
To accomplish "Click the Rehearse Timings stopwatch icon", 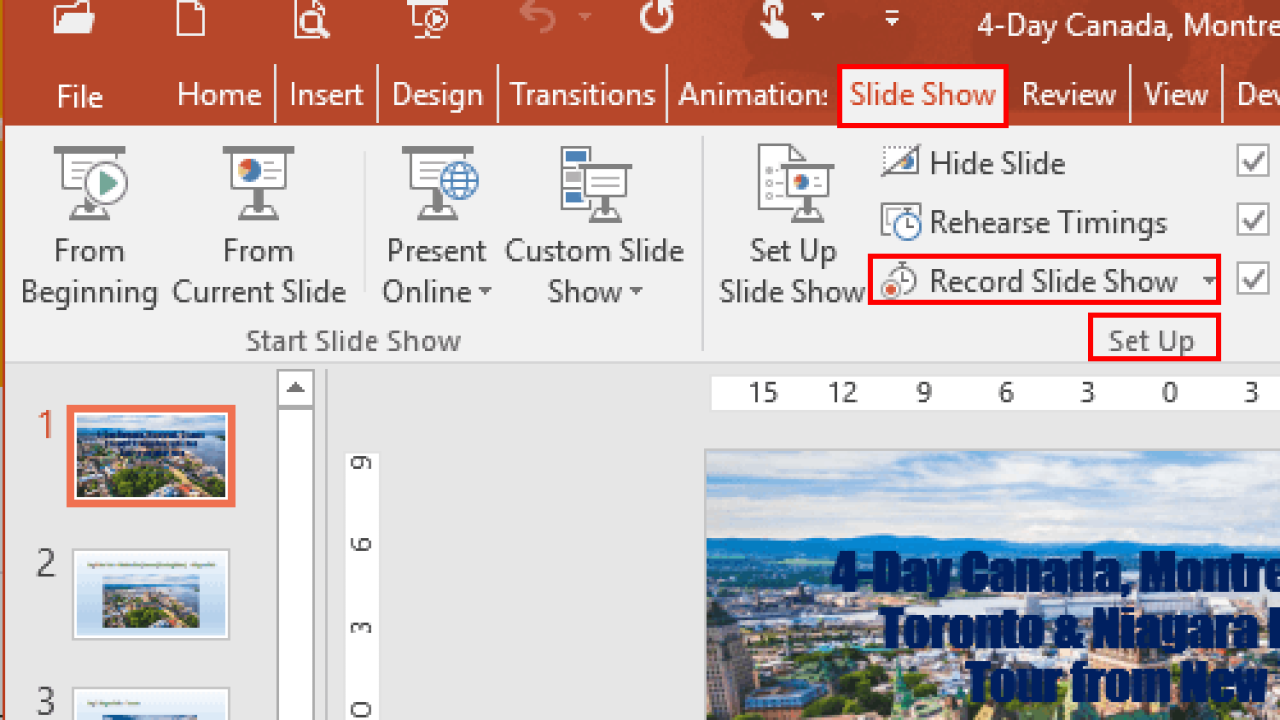I will coord(901,222).
